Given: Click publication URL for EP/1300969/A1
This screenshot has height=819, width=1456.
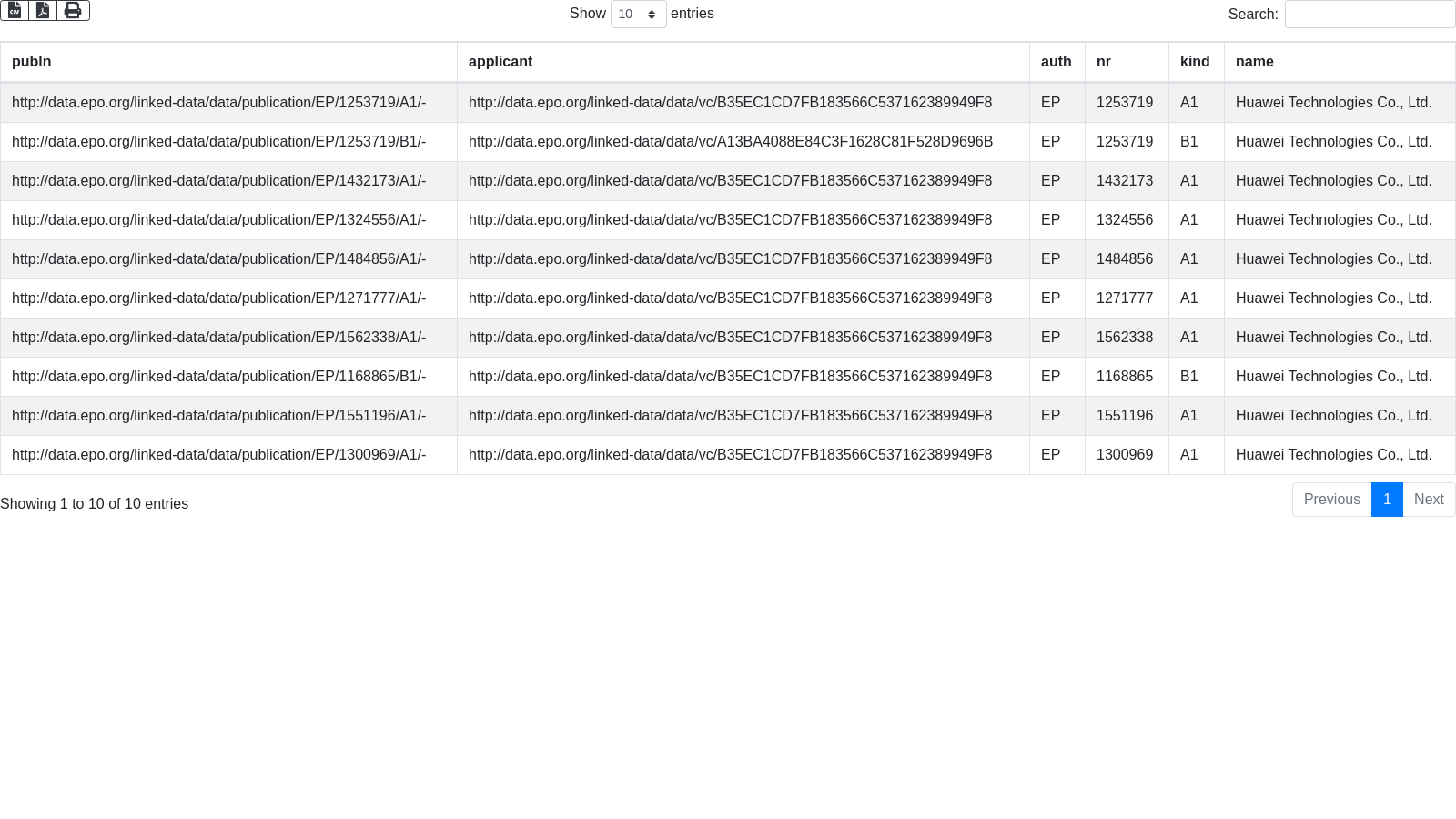Looking at the screenshot, I should pos(218,455).
